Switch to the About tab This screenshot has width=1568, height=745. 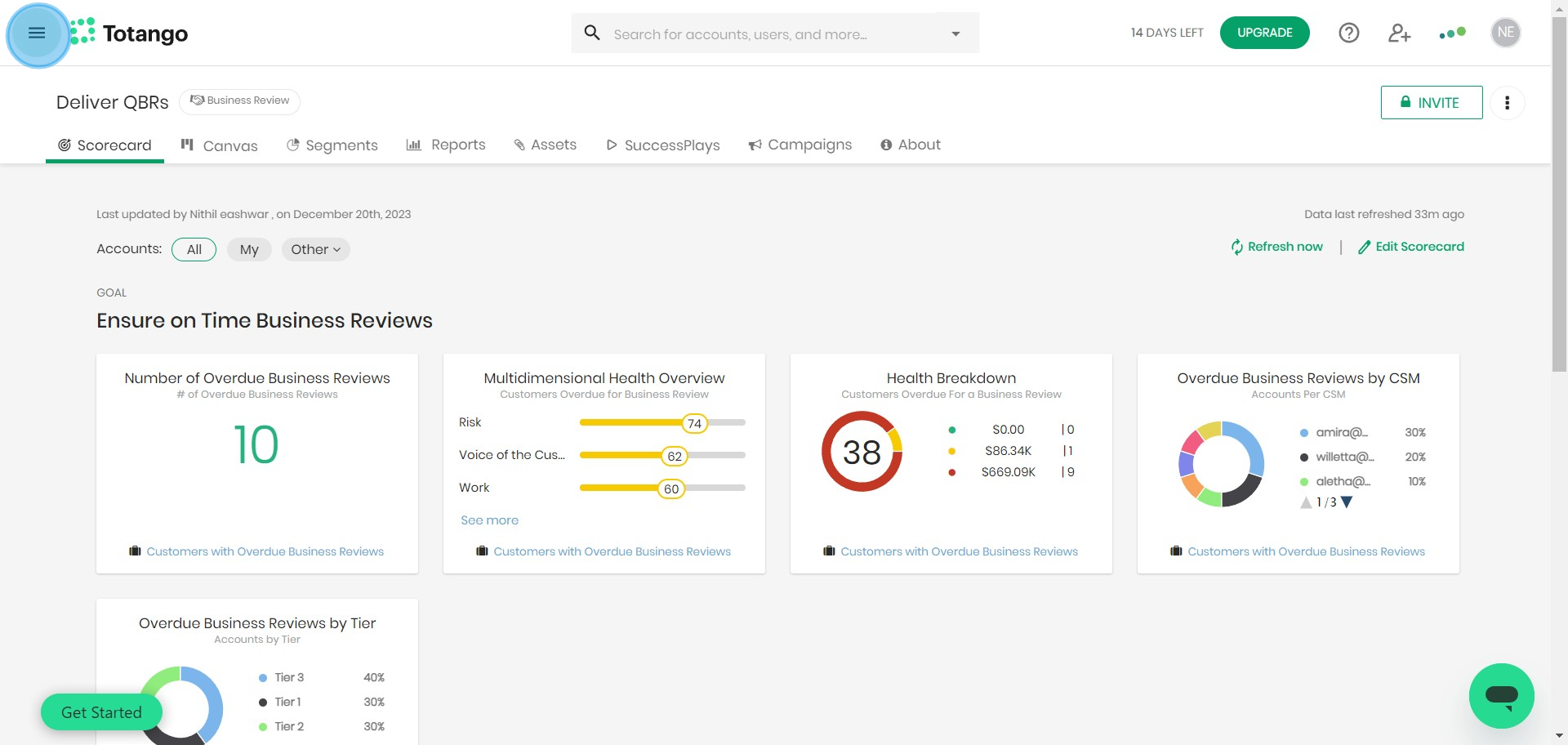point(911,145)
